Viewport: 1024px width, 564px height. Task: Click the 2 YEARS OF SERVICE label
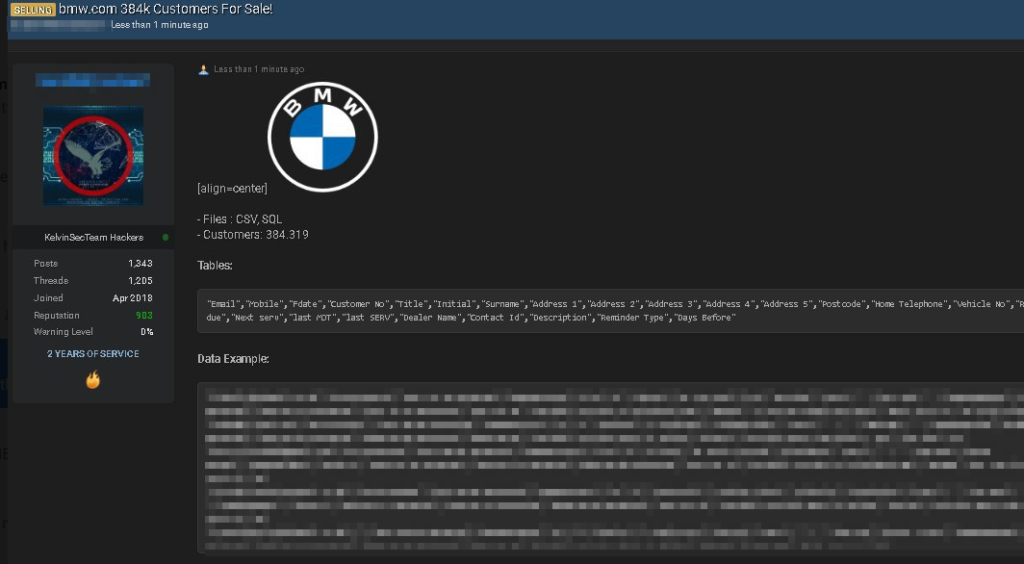point(93,354)
